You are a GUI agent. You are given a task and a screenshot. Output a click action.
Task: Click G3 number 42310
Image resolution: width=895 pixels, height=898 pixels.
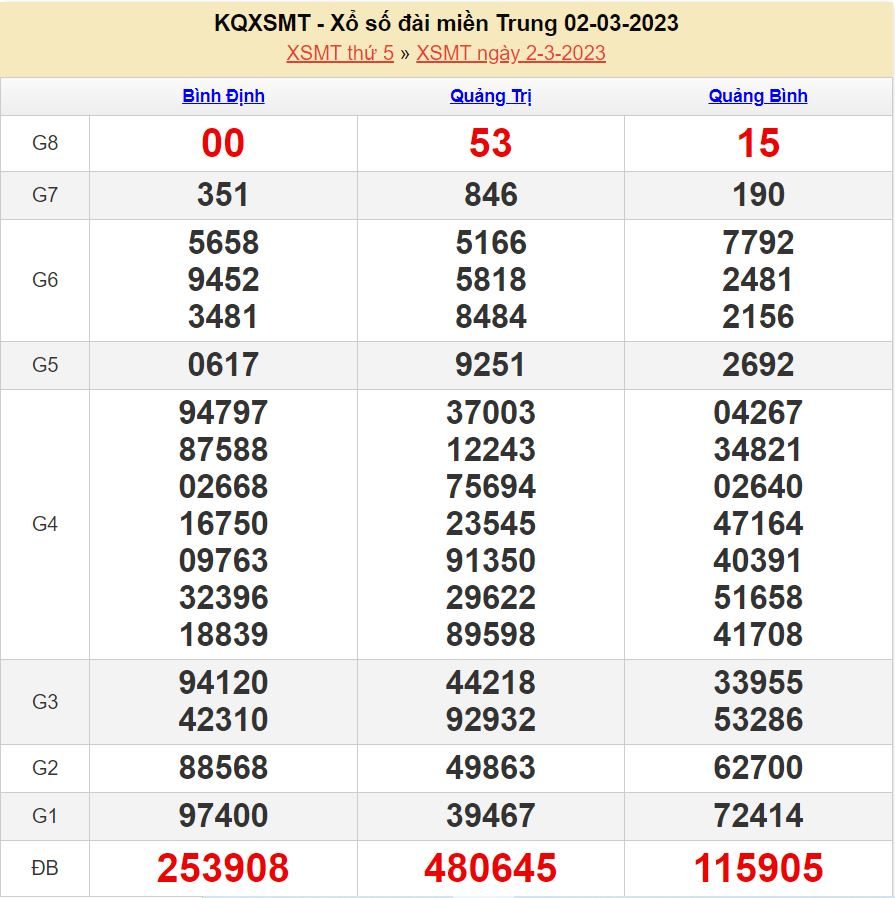(x=223, y=719)
